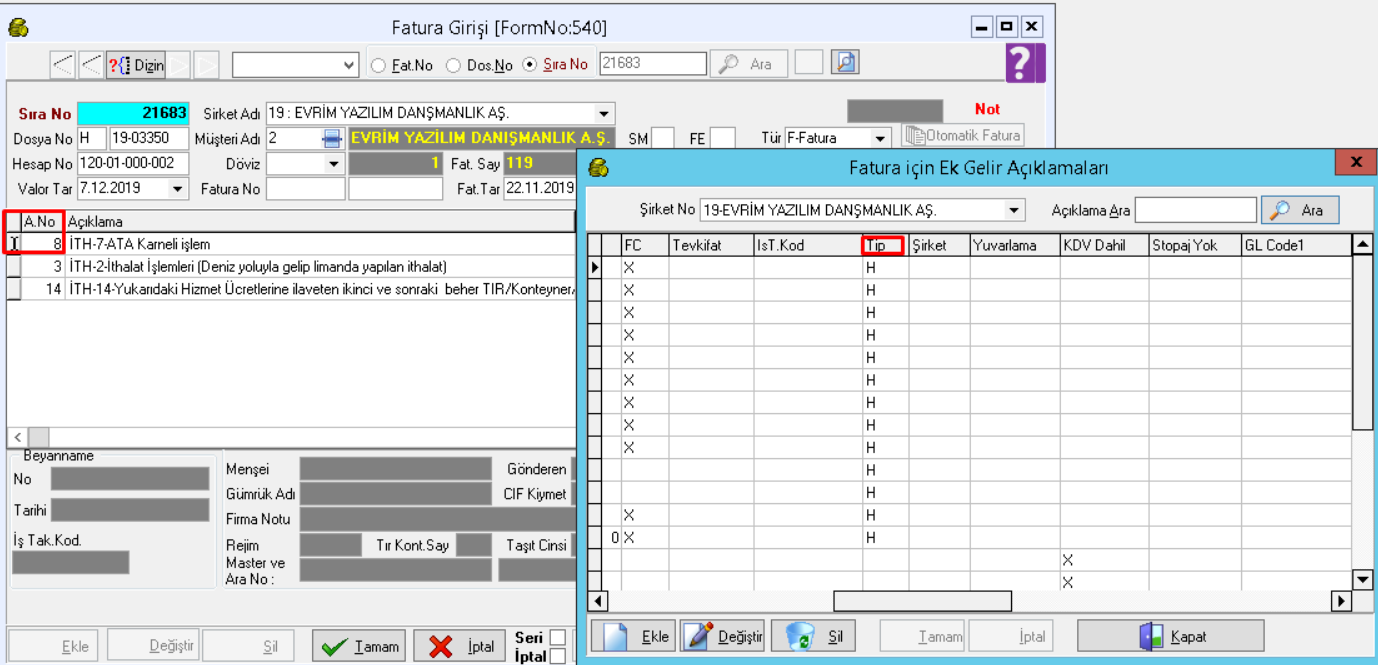Cancel with the red-X İptal button
The height and width of the screenshot is (665, 1378).
click(x=461, y=646)
